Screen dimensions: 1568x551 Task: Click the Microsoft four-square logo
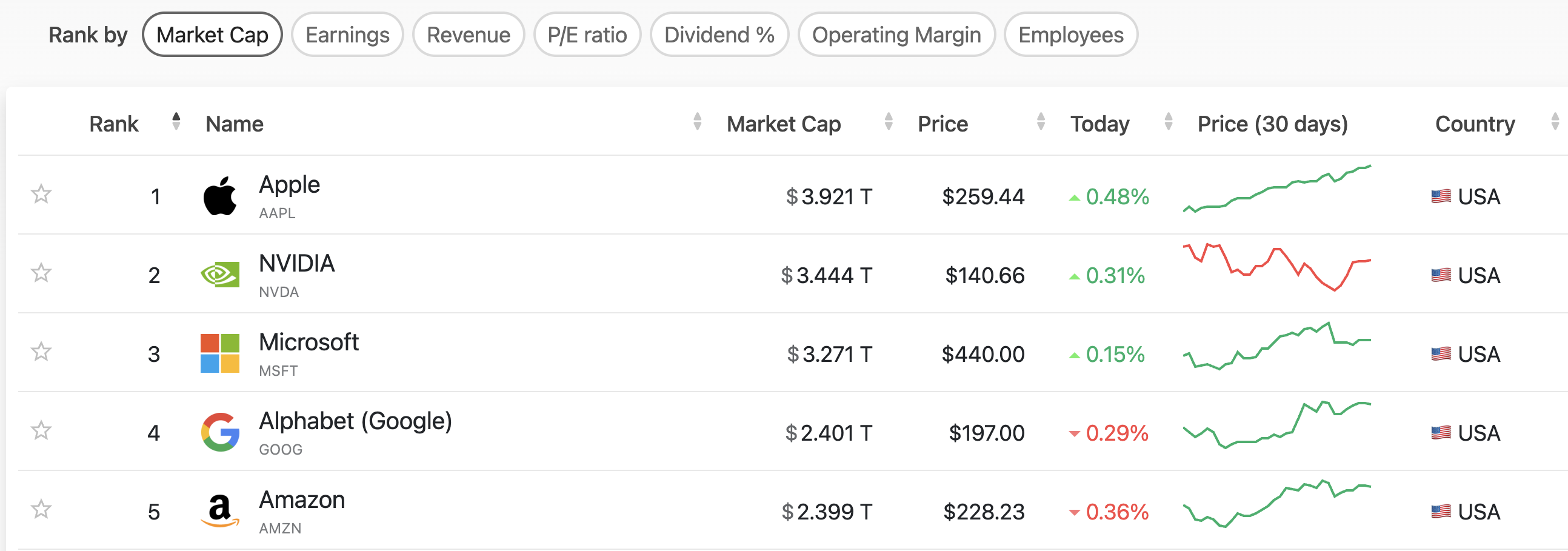tap(220, 354)
